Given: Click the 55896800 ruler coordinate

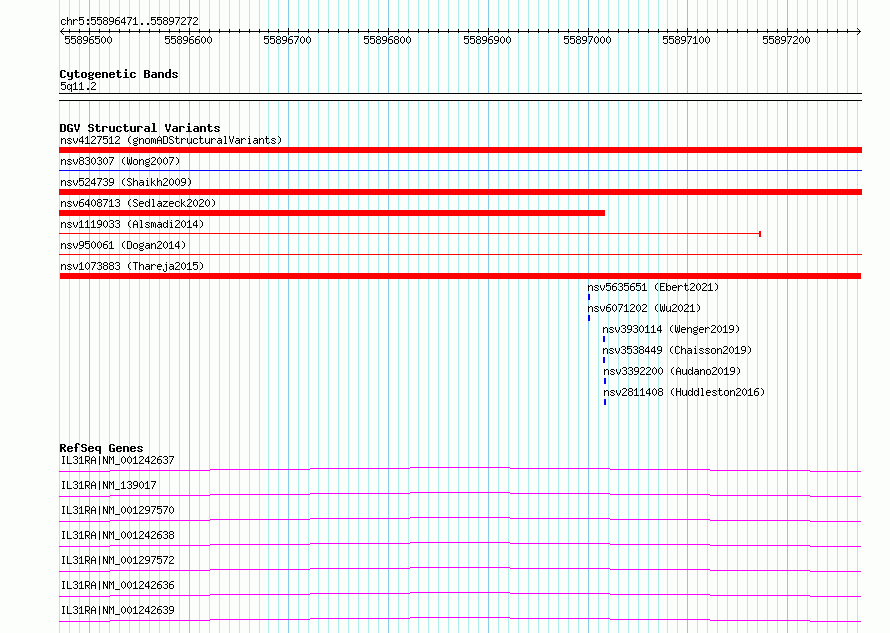Looking at the screenshot, I should tap(388, 40).
